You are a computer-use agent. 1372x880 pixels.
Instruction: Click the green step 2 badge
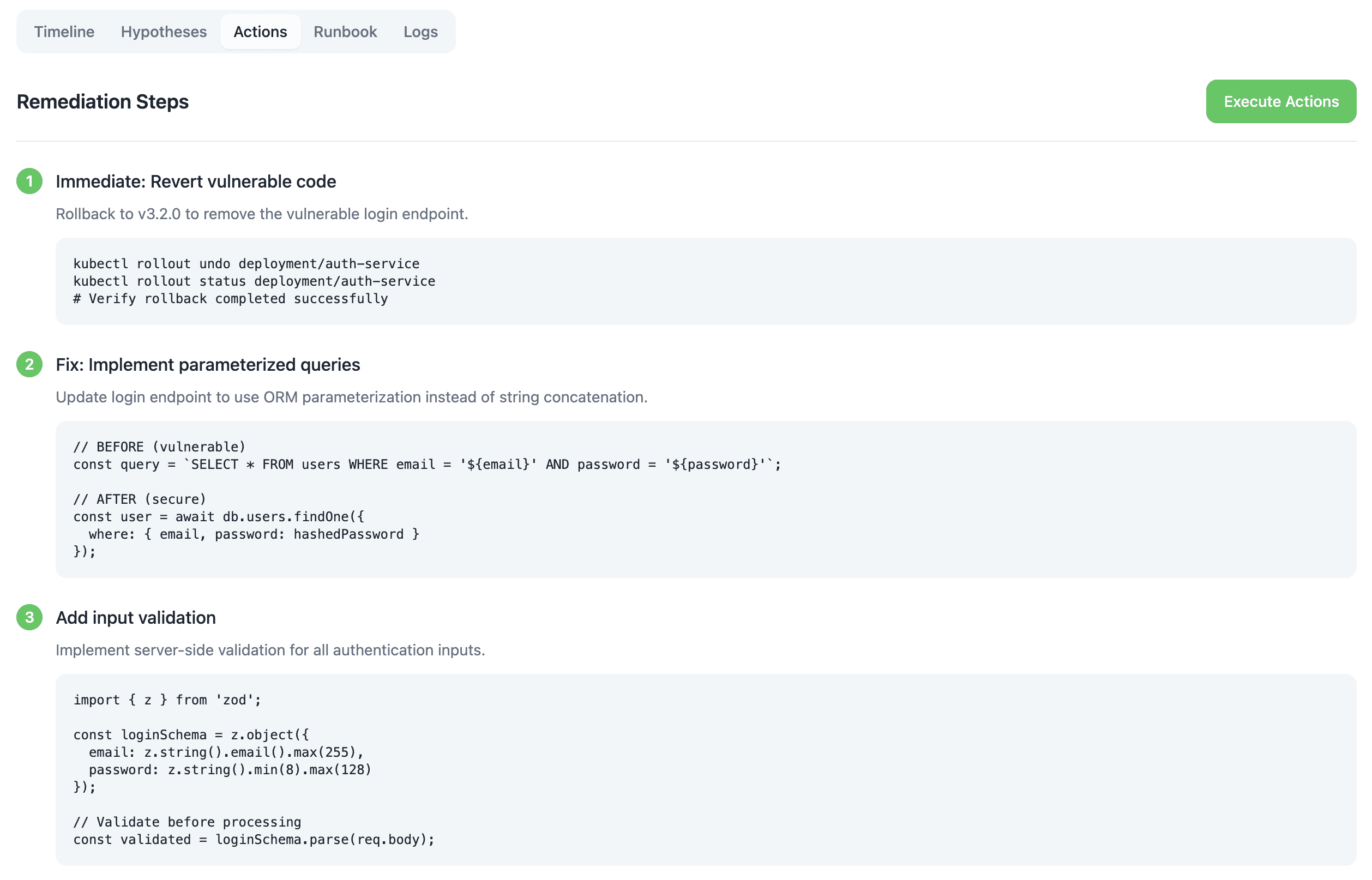29,364
